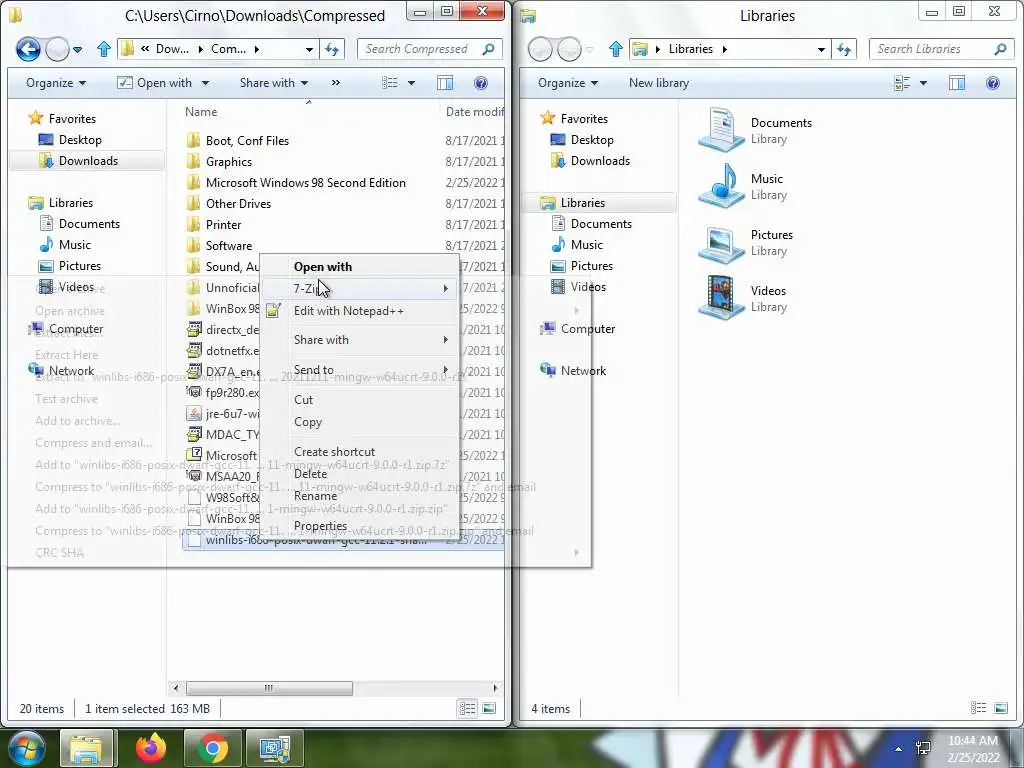Change view icon in Compressed window toolbar
Screen dimensions: 1024x768
tap(390, 83)
